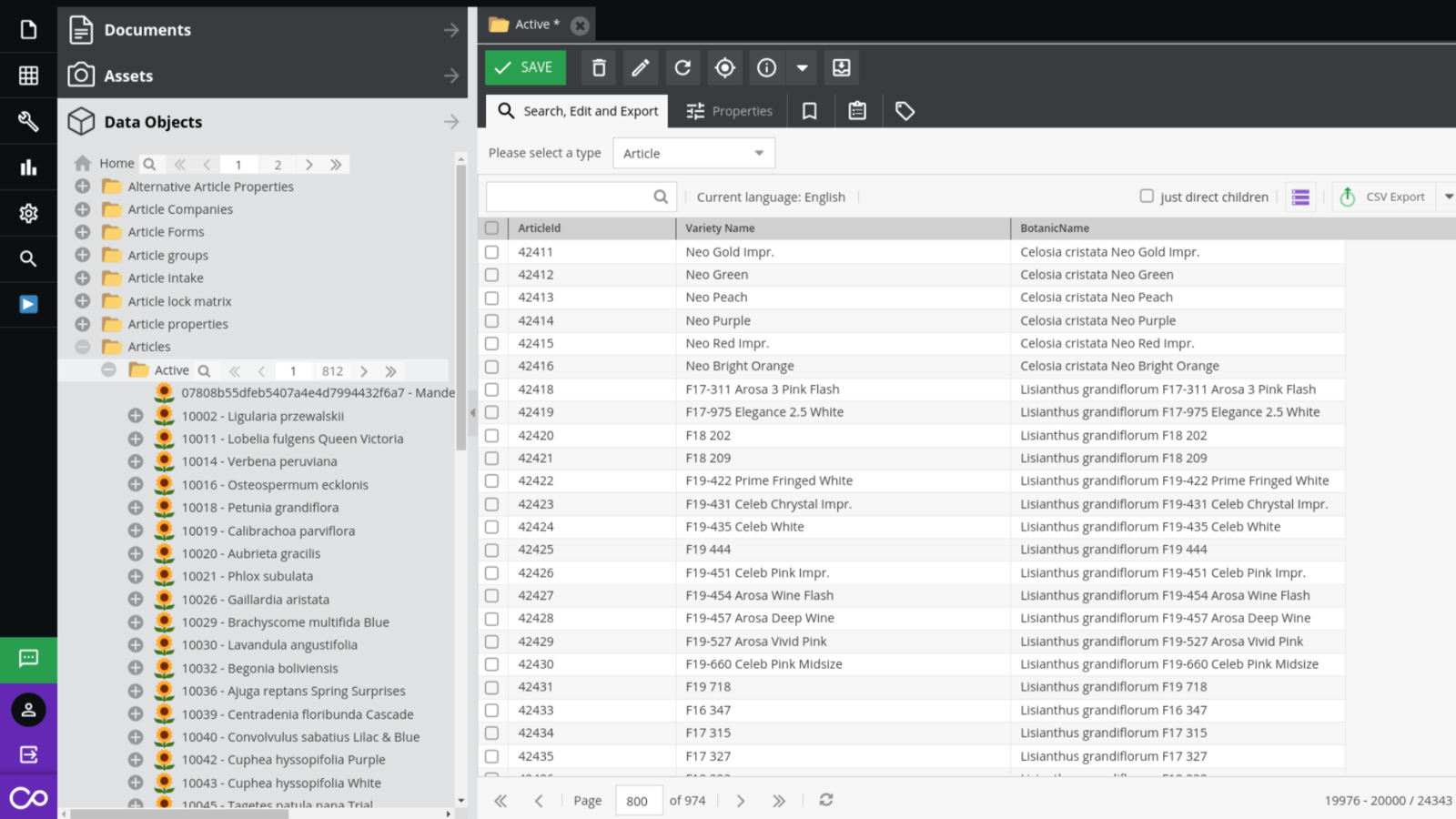Click the grid search text field
Screen dimensions: 1456x819
[x=568, y=197]
